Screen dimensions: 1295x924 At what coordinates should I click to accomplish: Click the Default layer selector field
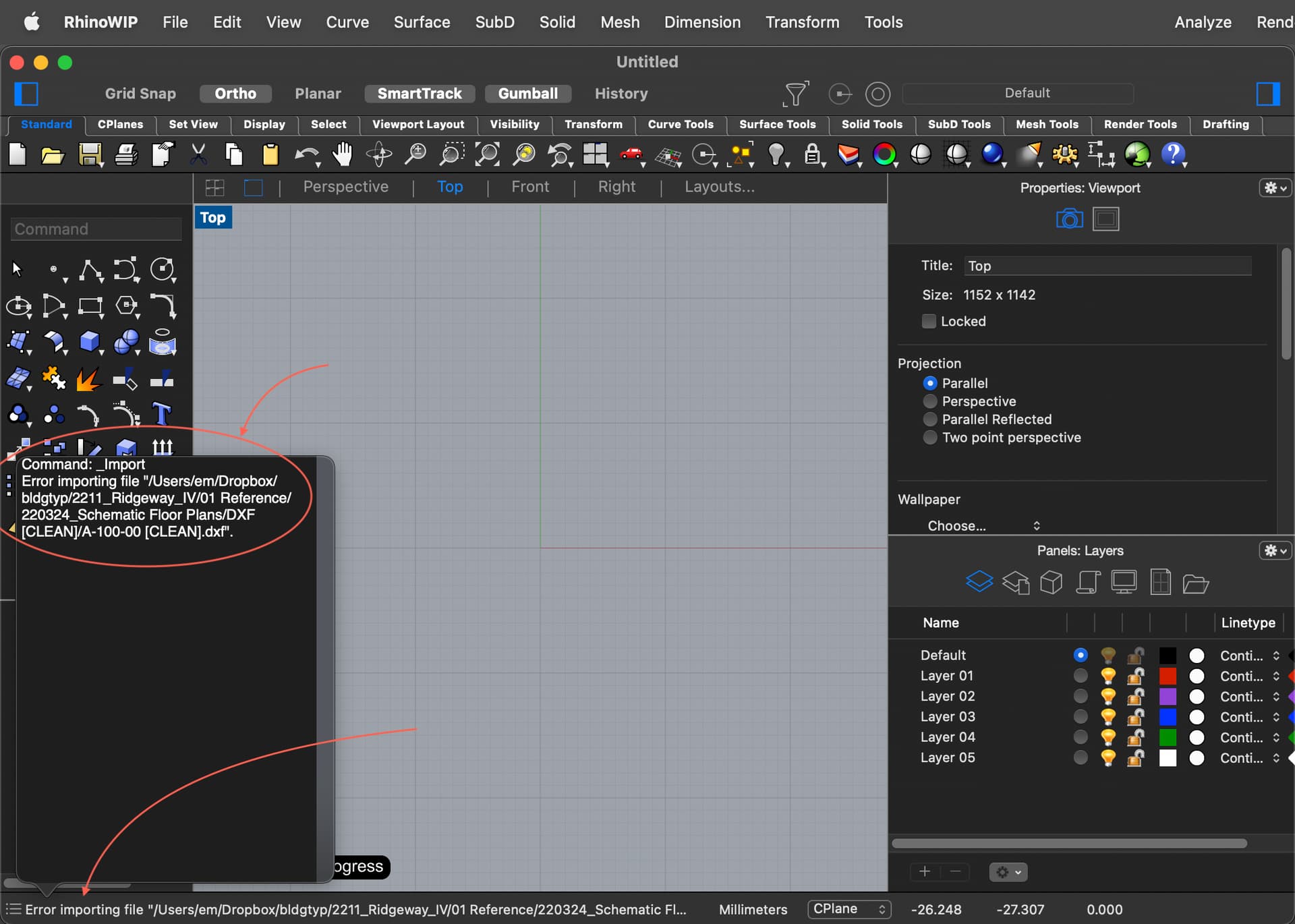click(x=1018, y=93)
